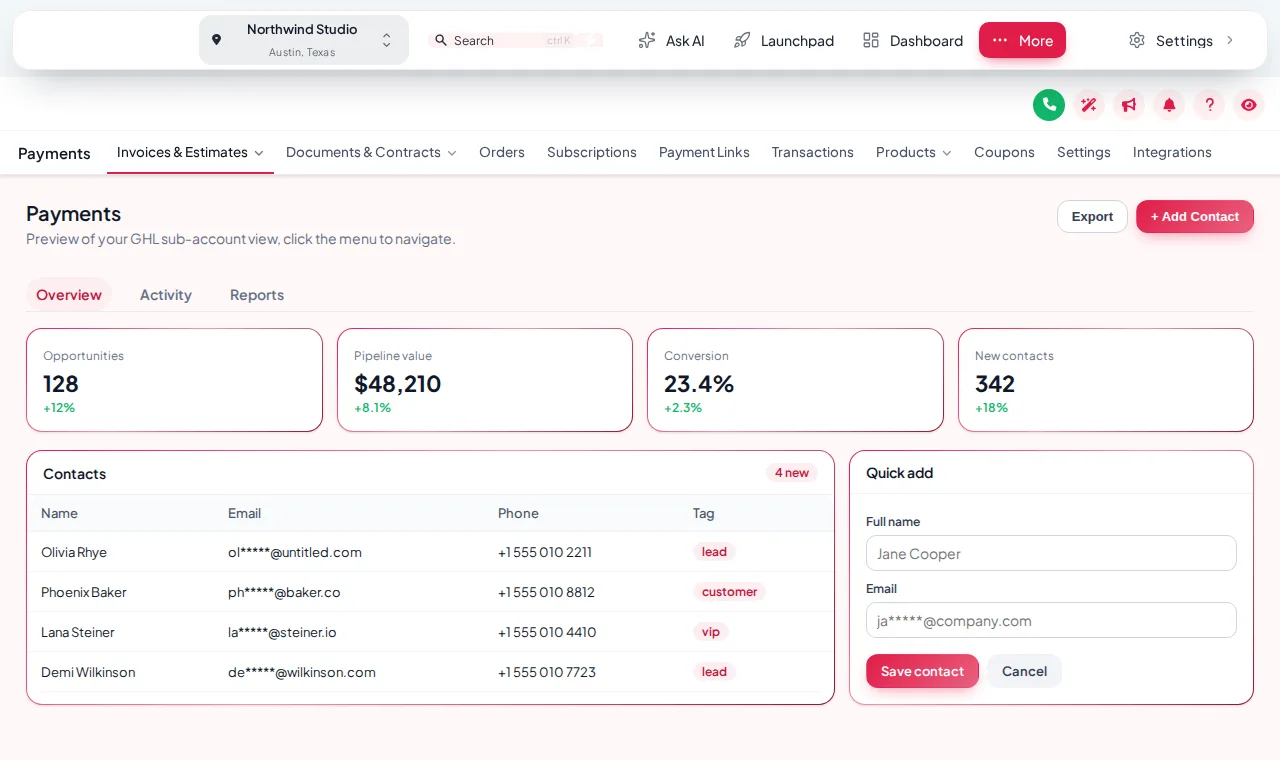Expand the Documents & Contracts menu
The image size is (1280, 760).
point(371,152)
